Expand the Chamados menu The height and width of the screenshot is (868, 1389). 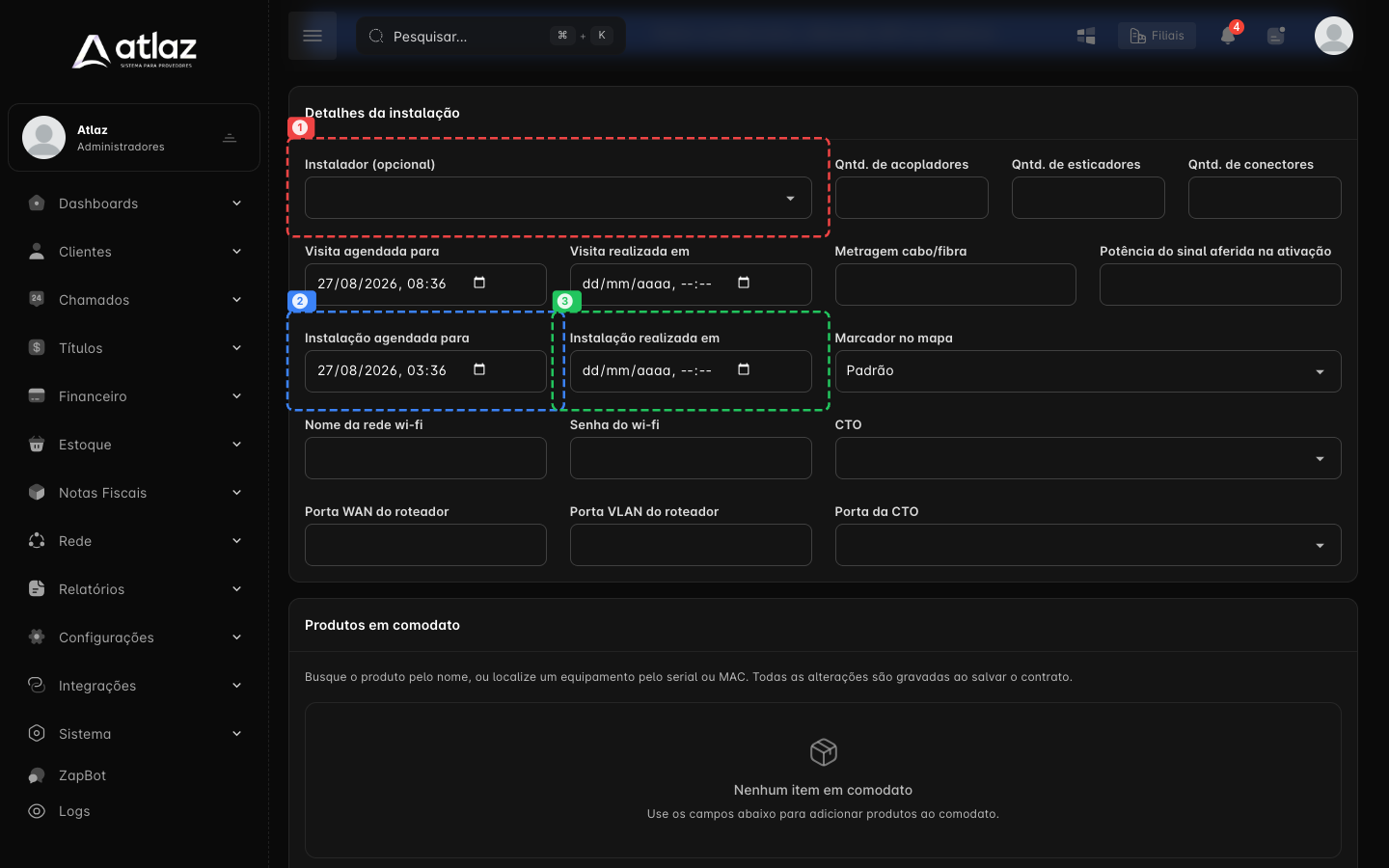click(134, 300)
